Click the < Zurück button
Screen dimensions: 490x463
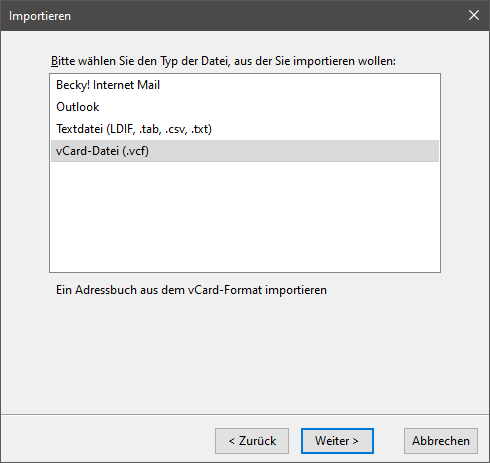pos(252,441)
